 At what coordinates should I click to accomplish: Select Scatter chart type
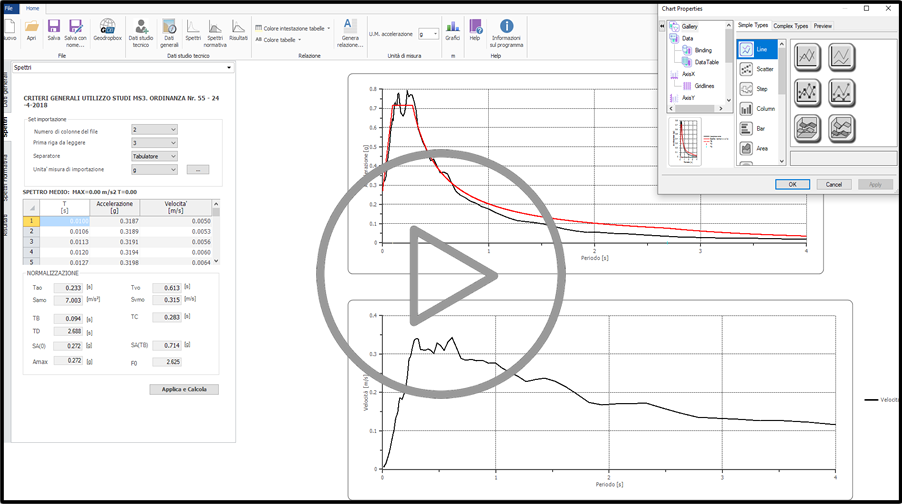[757, 69]
